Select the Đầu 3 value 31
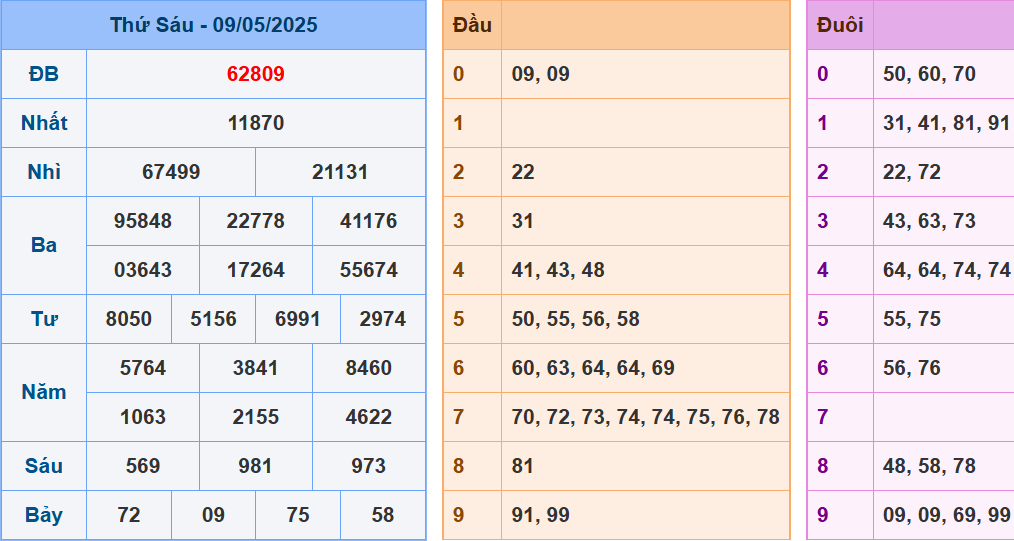The width and height of the screenshot is (1014, 541). tap(523, 222)
